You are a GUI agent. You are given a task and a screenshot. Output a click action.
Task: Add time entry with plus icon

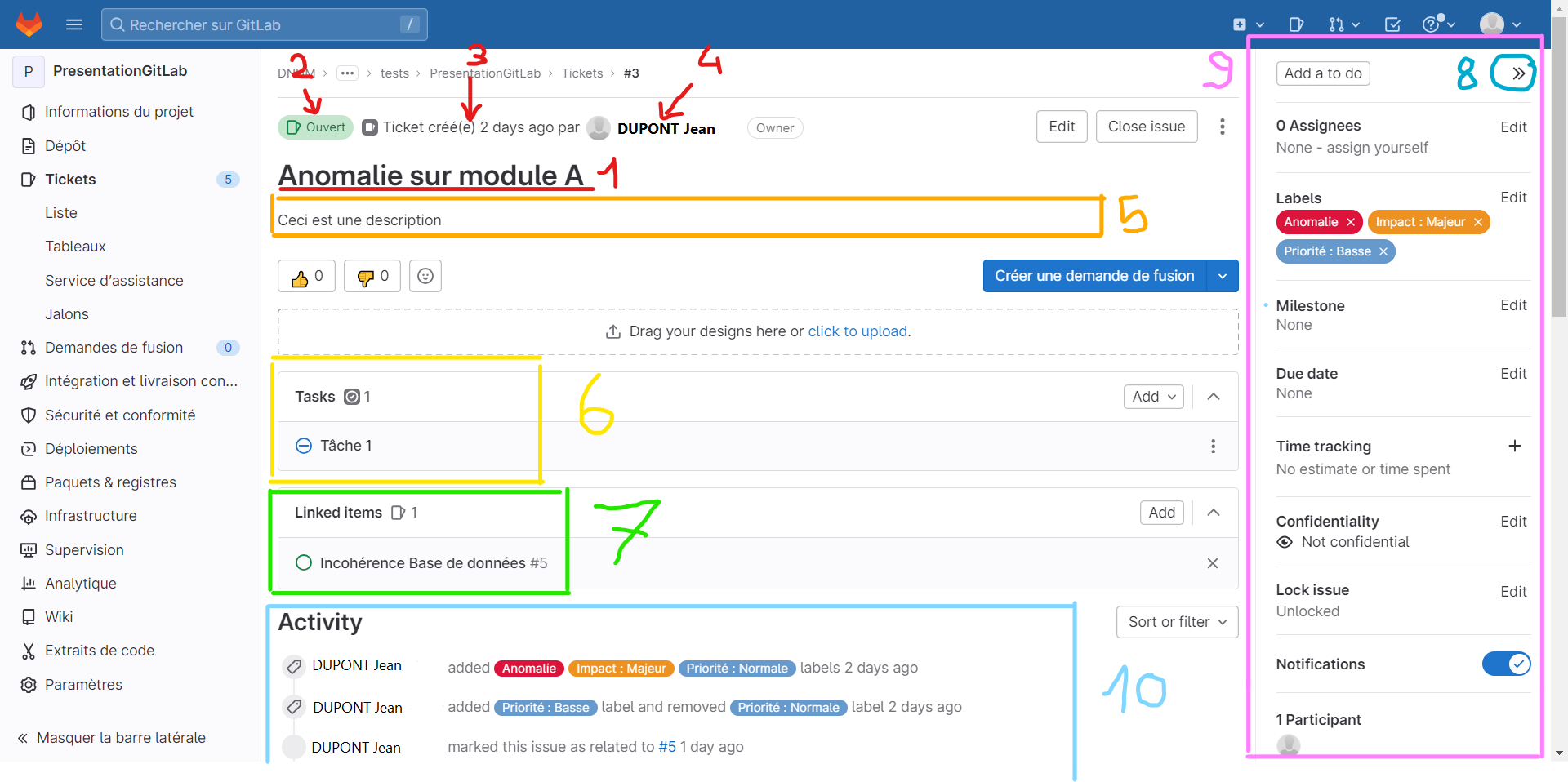(1514, 446)
